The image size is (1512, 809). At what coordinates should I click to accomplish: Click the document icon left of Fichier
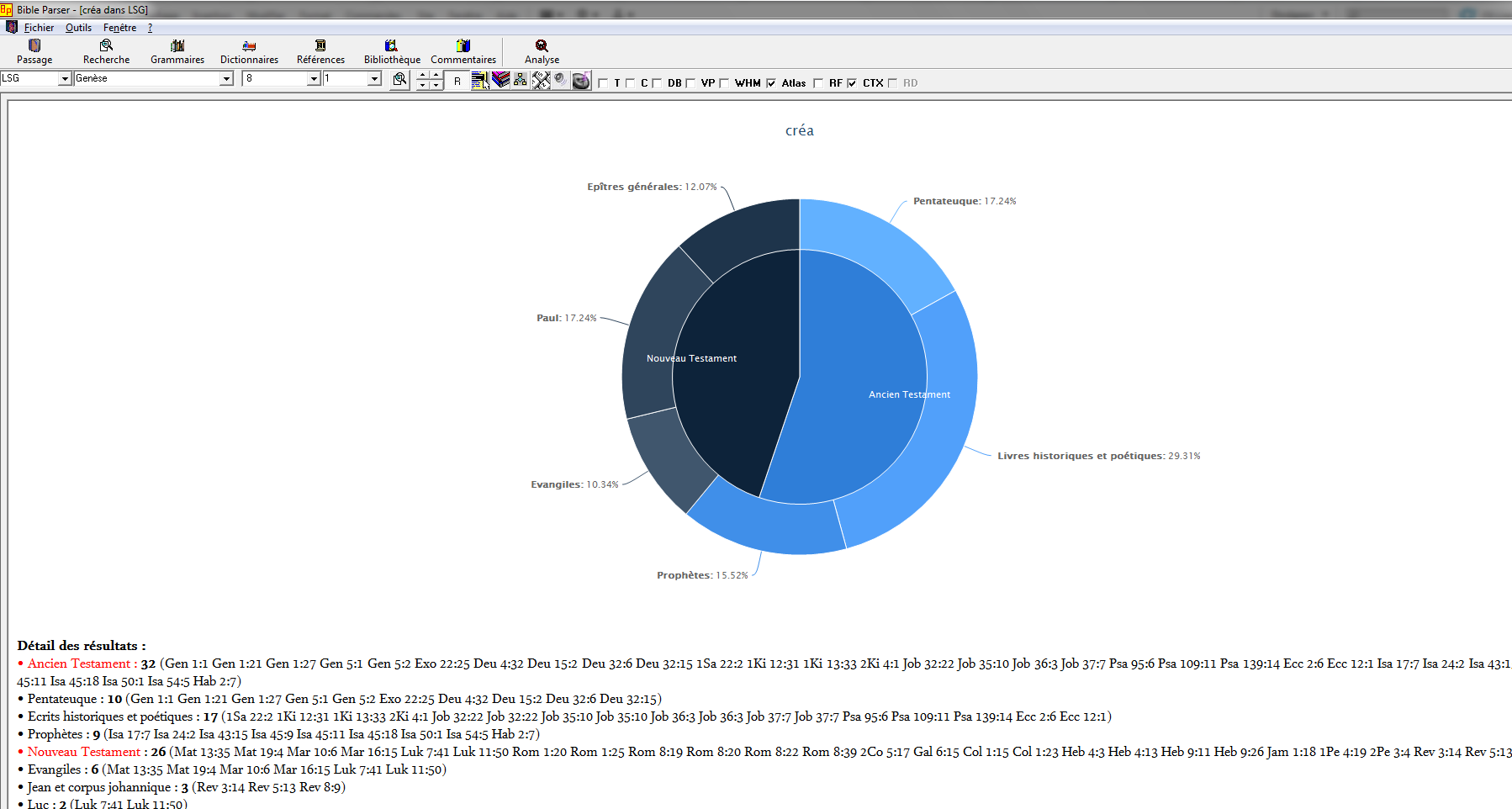coord(11,27)
